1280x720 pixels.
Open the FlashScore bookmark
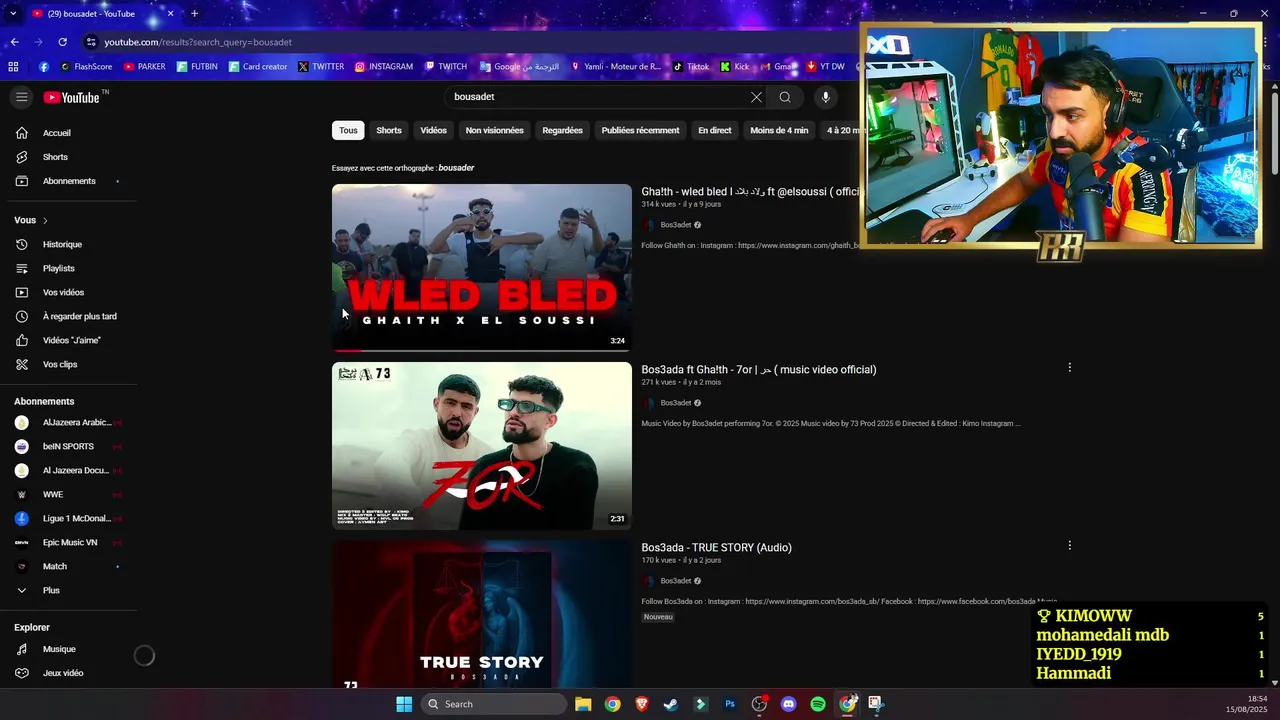click(x=86, y=67)
